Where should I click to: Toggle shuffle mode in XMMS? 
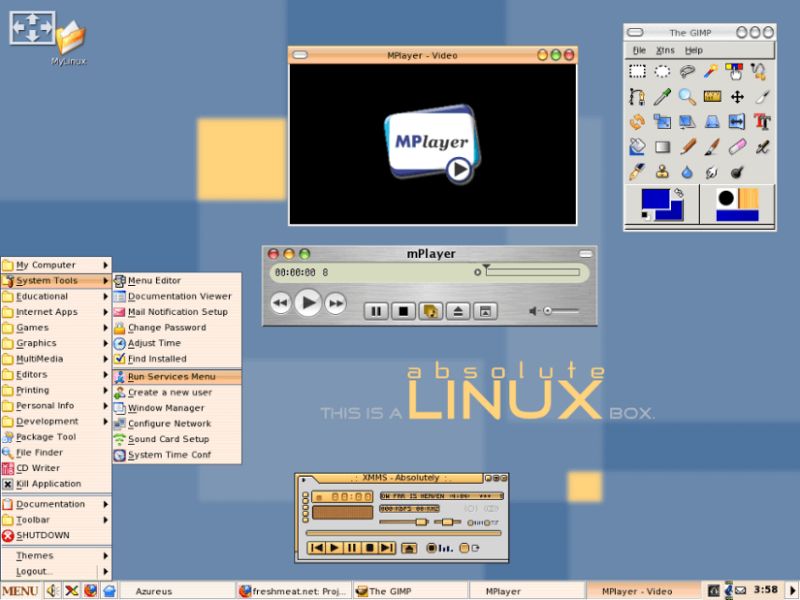470,523
